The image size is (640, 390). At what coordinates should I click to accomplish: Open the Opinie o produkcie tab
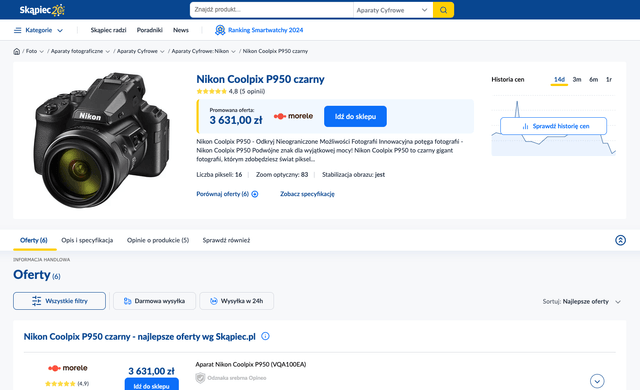tap(158, 240)
